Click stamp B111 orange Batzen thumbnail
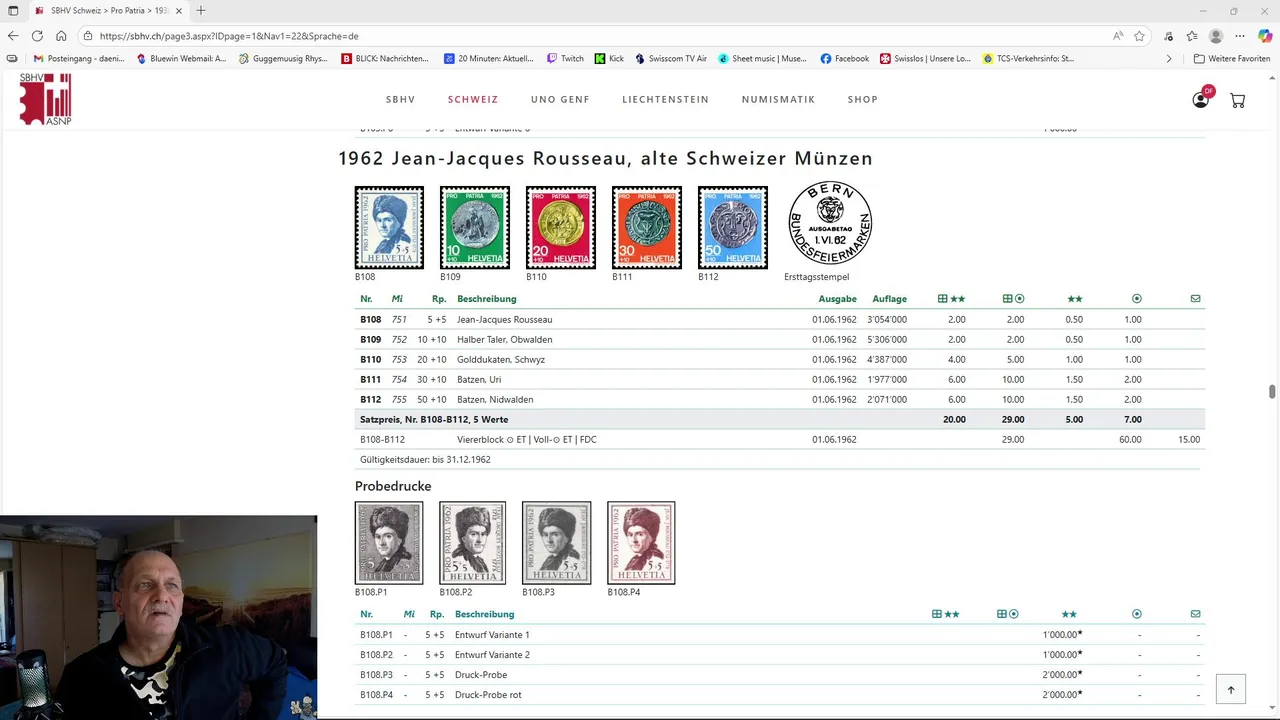 (x=647, y=227)
